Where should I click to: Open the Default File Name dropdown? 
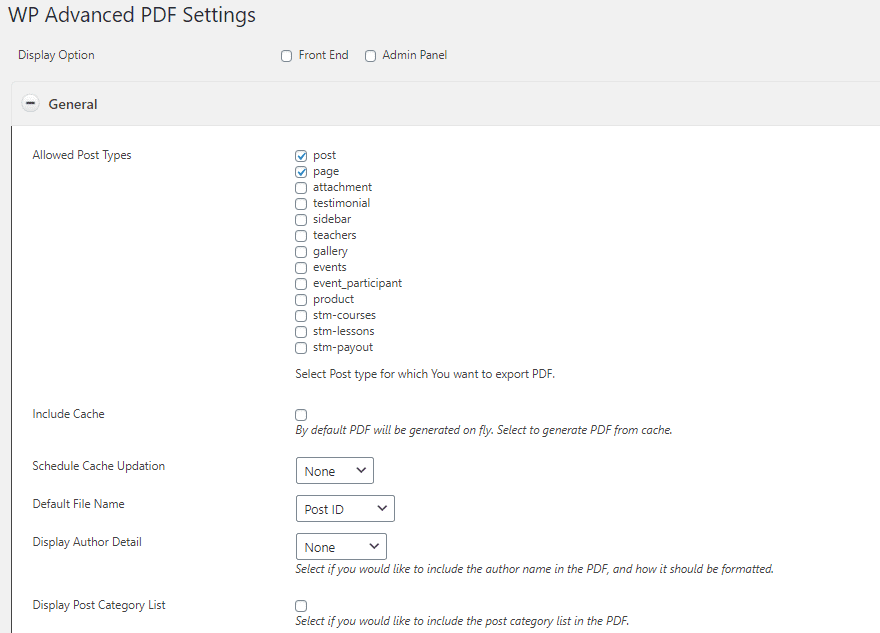click(344, 508)
